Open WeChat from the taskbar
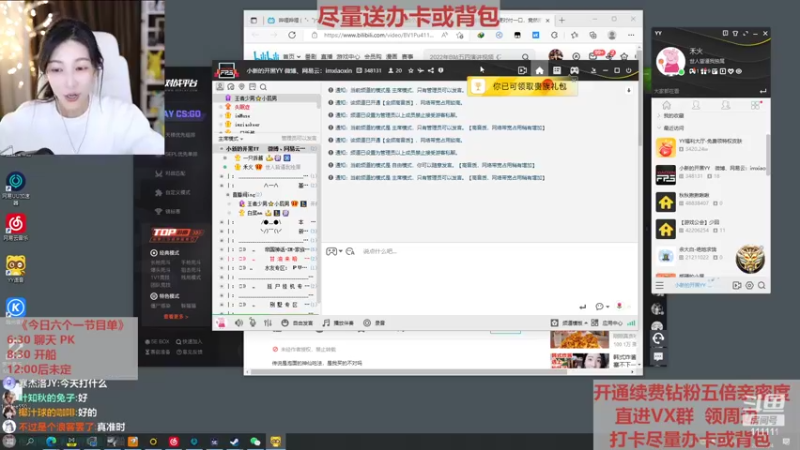This screenshot has width=800, height=450. (x=255, y=442)
